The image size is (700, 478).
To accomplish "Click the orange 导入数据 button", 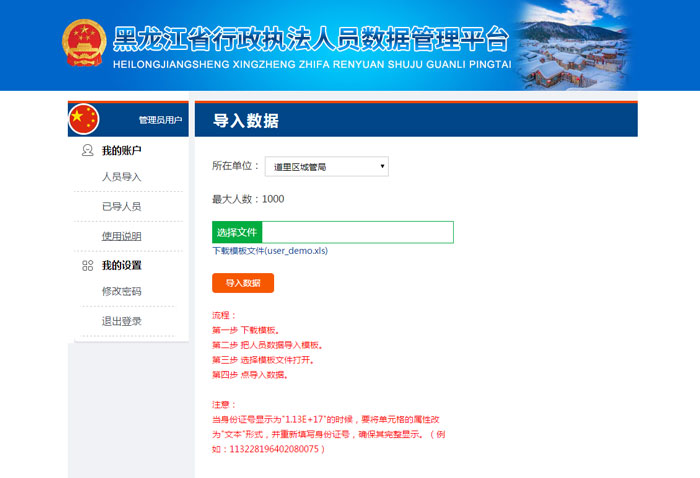I will point(243,283).
